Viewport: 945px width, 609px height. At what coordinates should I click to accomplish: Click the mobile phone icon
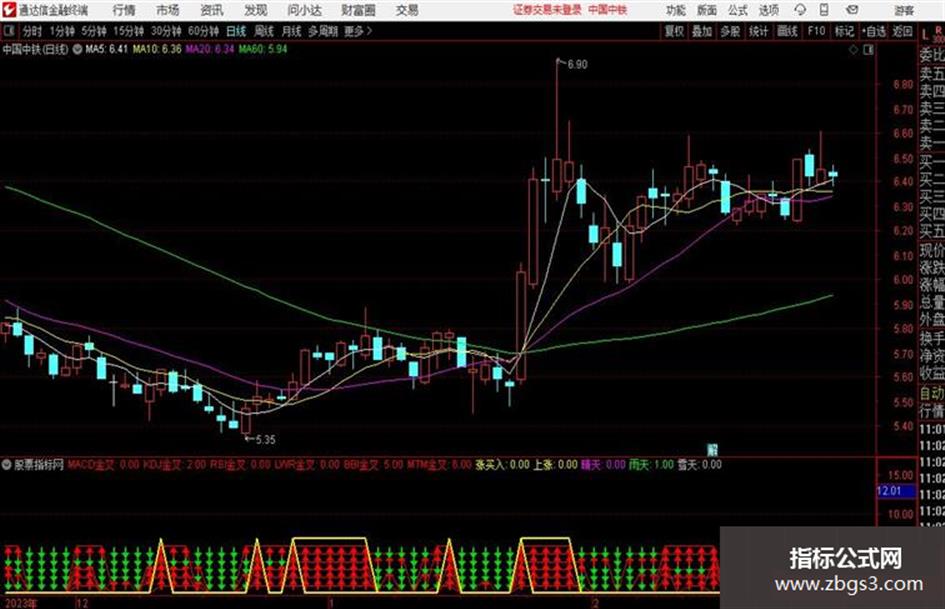824,10
